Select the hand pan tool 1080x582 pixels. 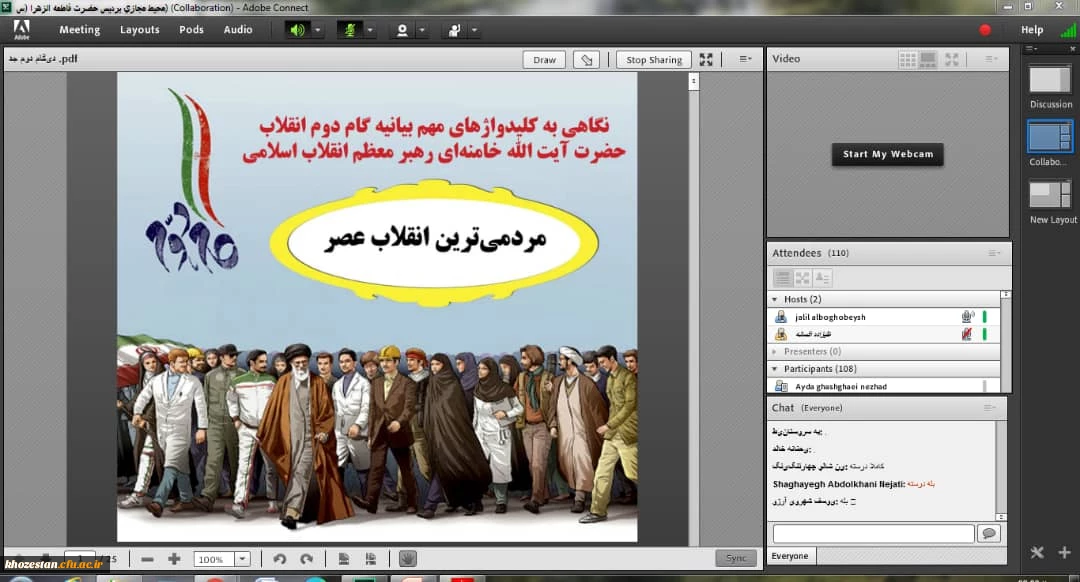407,559
